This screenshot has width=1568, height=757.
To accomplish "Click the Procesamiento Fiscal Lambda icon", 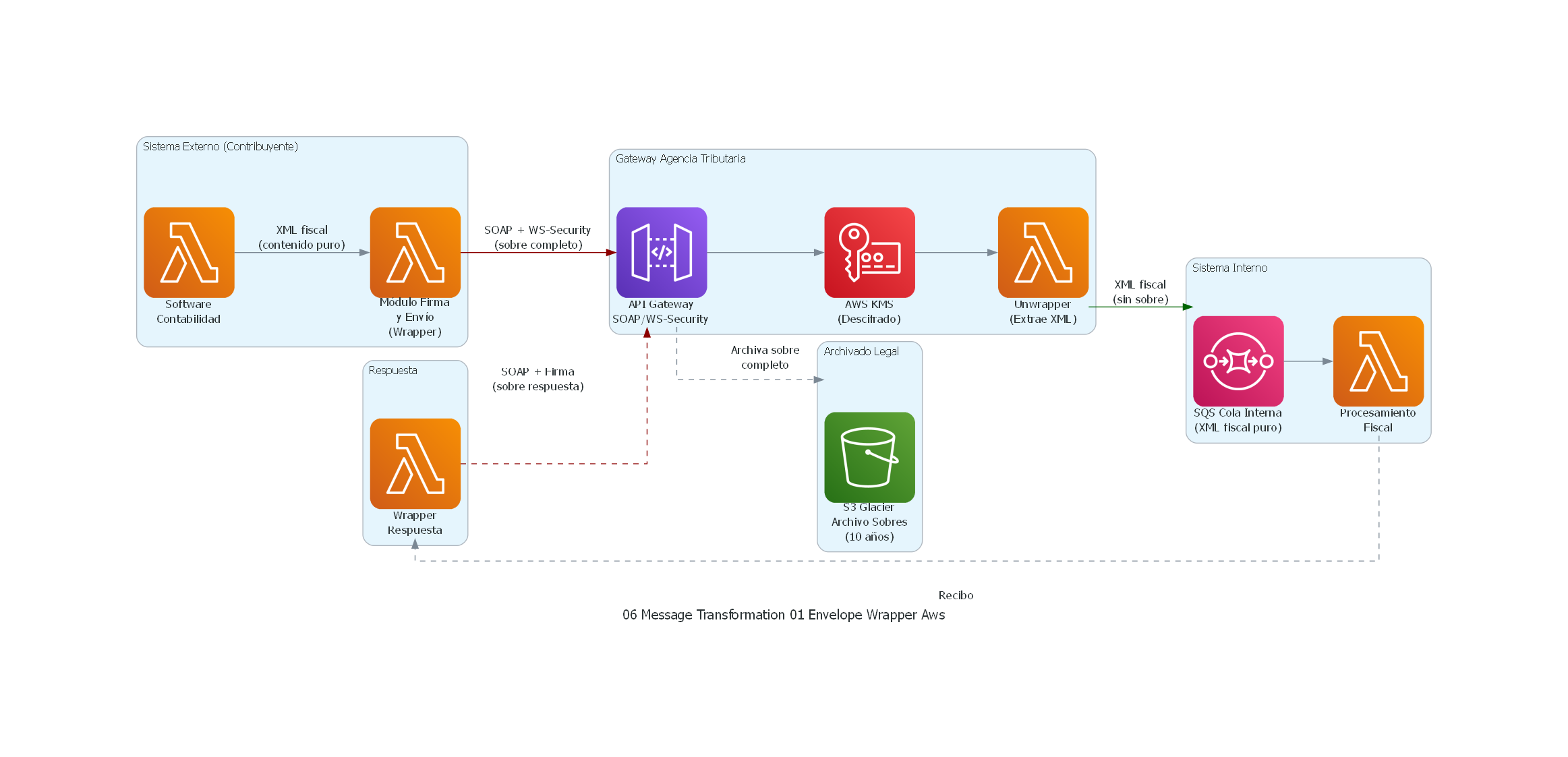I will pos(1378,362).
